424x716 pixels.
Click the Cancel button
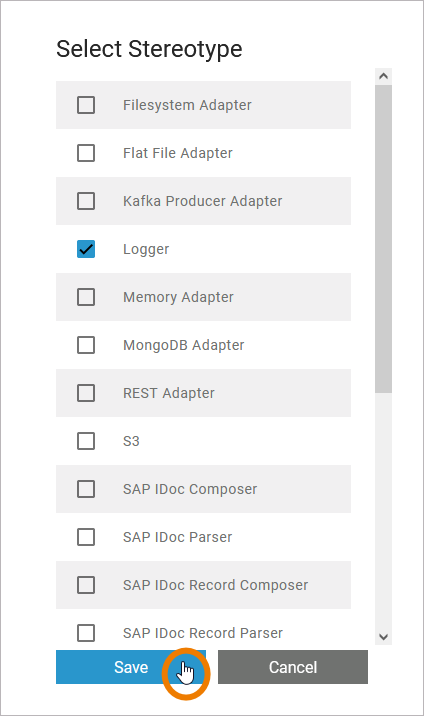point(293,667)
